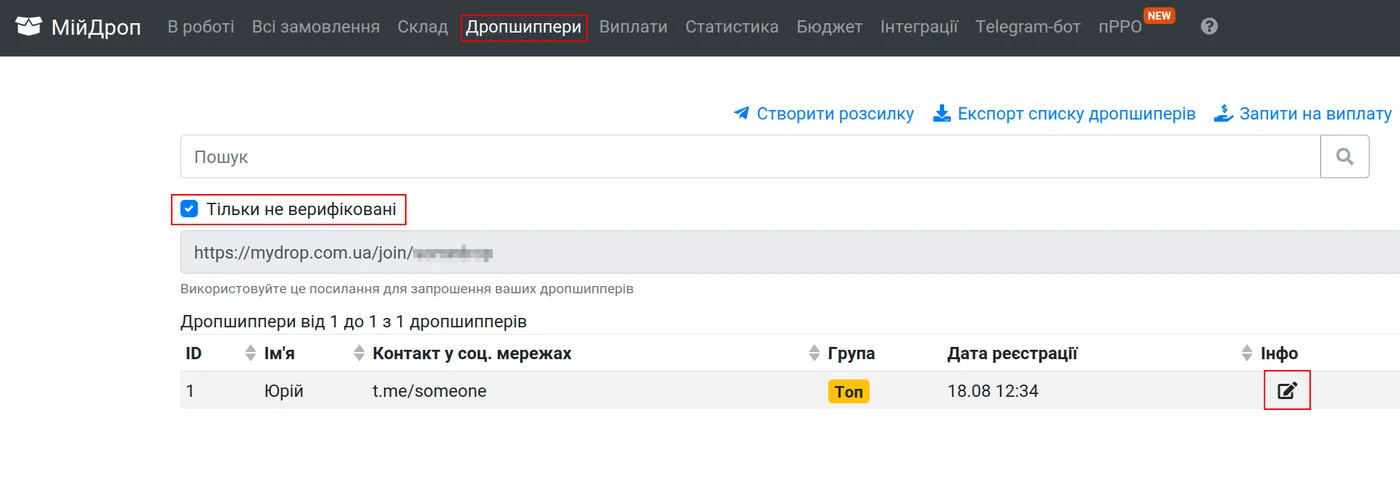
Task: Click the Створити розсилку link
Action: 835,114
